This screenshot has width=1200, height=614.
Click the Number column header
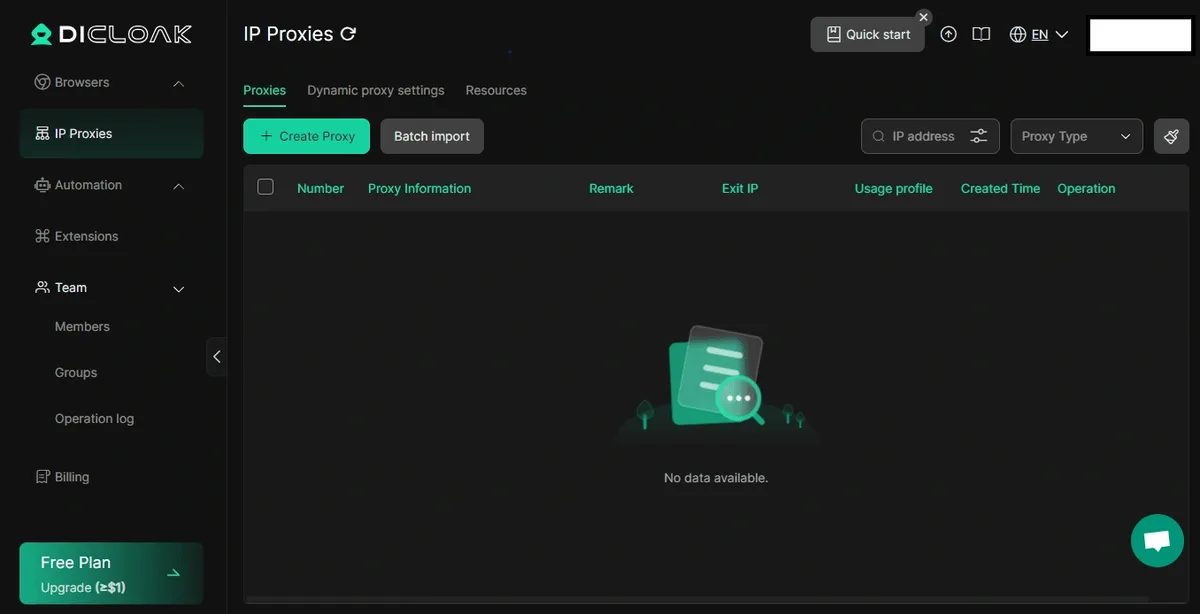(320, 188)
